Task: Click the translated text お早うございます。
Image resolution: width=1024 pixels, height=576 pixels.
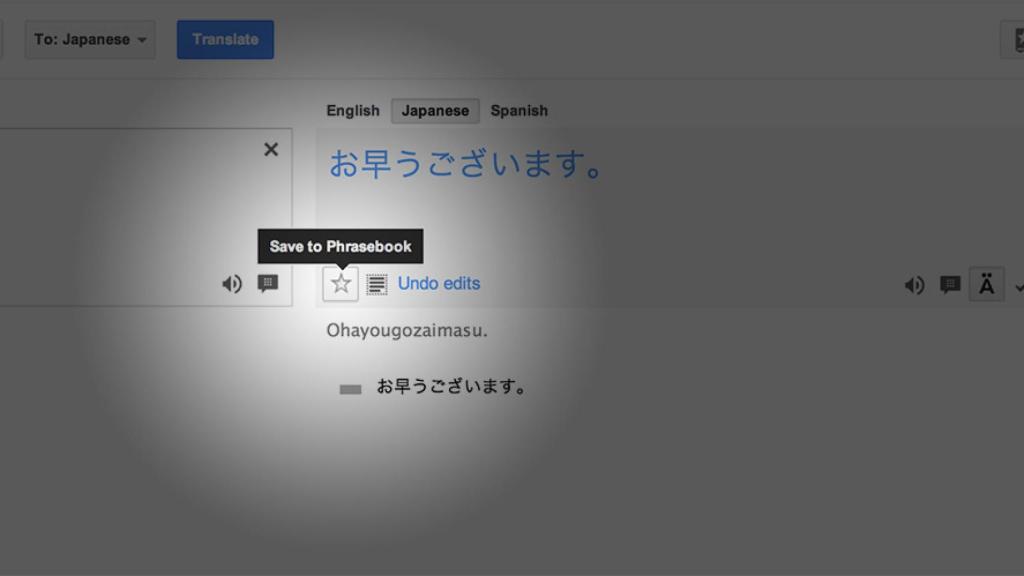Action: pyautogui.click(x=465, y=166)
